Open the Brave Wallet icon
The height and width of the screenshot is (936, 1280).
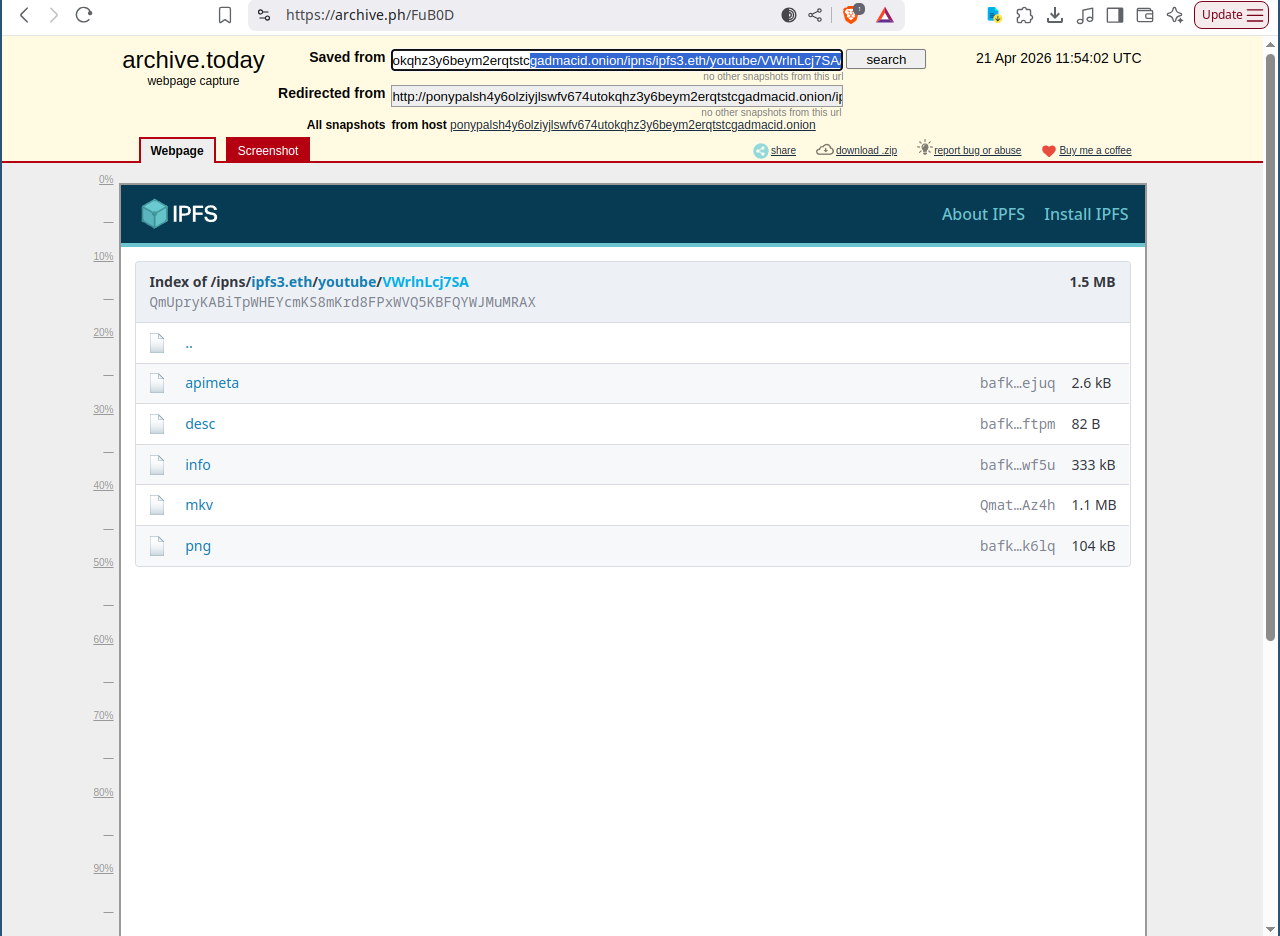pos(1145,15)
